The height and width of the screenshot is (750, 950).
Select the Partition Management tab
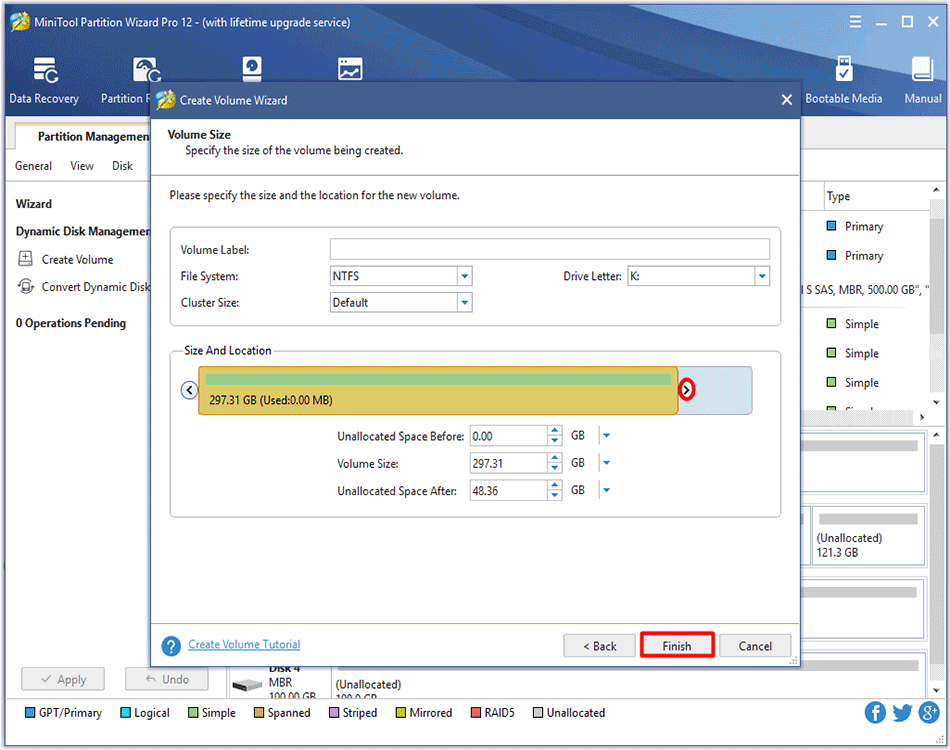(x=85, y=136)
